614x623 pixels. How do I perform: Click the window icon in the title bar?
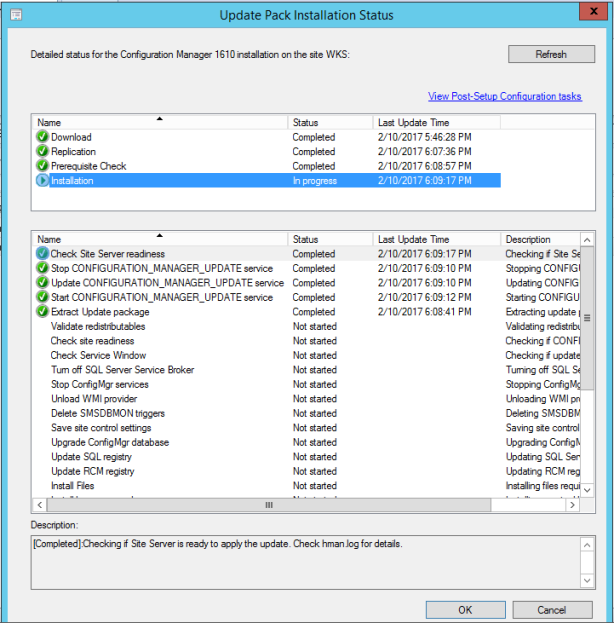[x=16, y=15]
